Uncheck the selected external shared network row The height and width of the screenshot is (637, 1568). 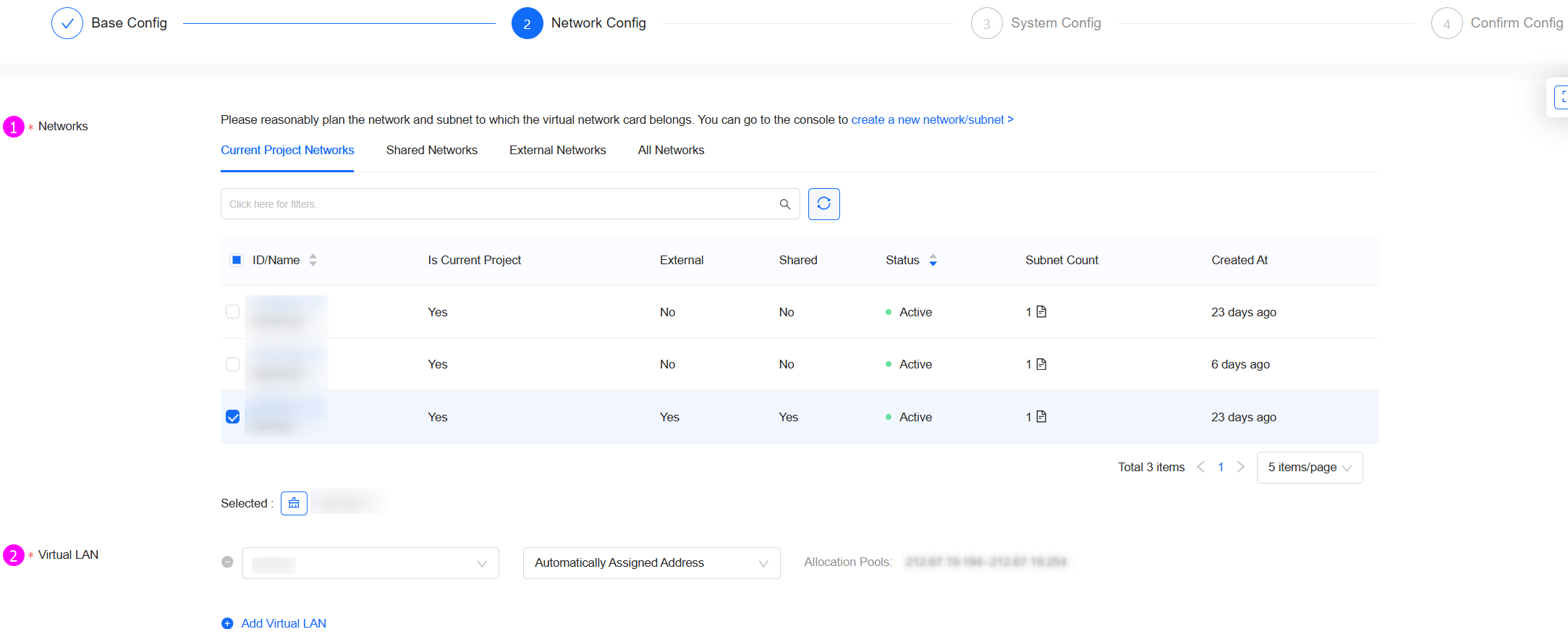tap(232, 417)
